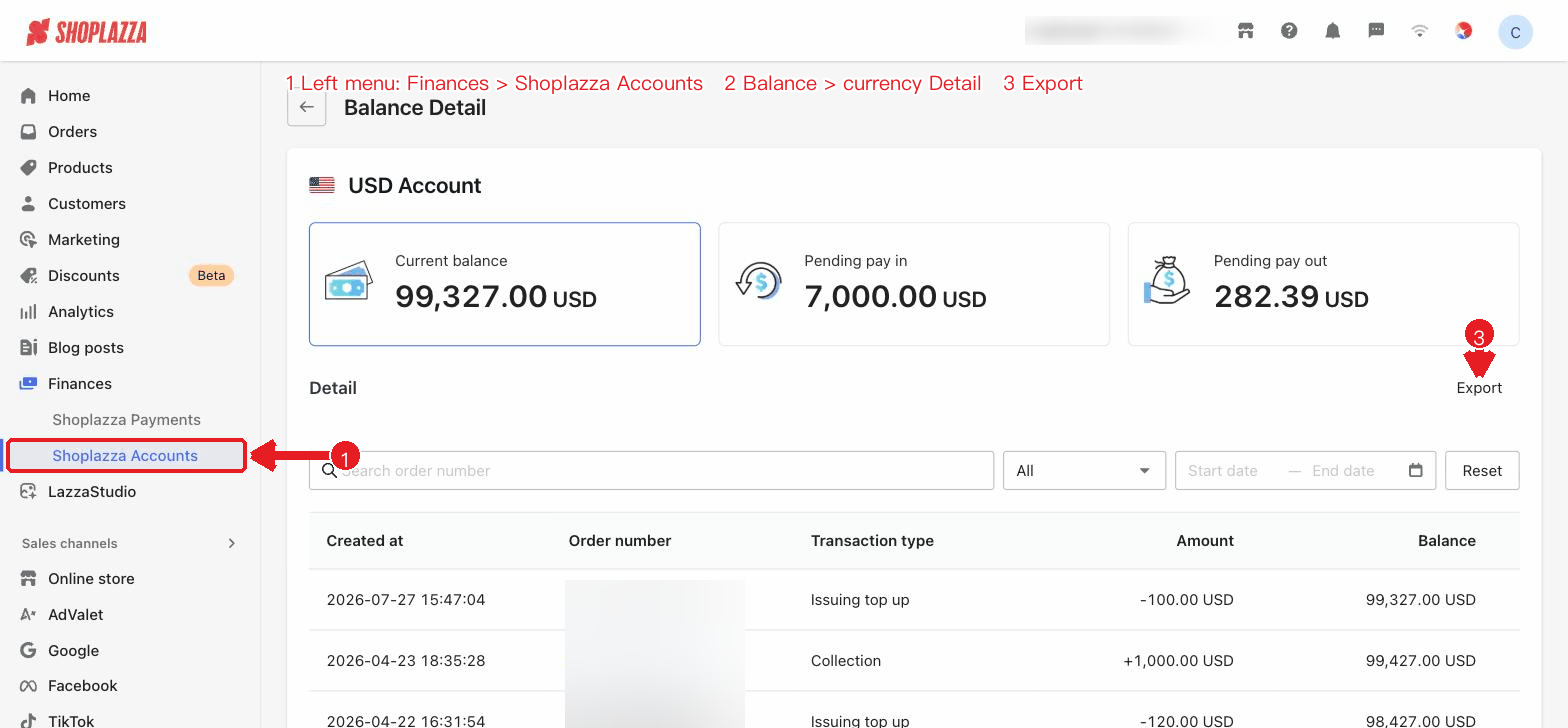Open Customers in the sidebar
Screen dimensions: 1568x728
[87, 204]
